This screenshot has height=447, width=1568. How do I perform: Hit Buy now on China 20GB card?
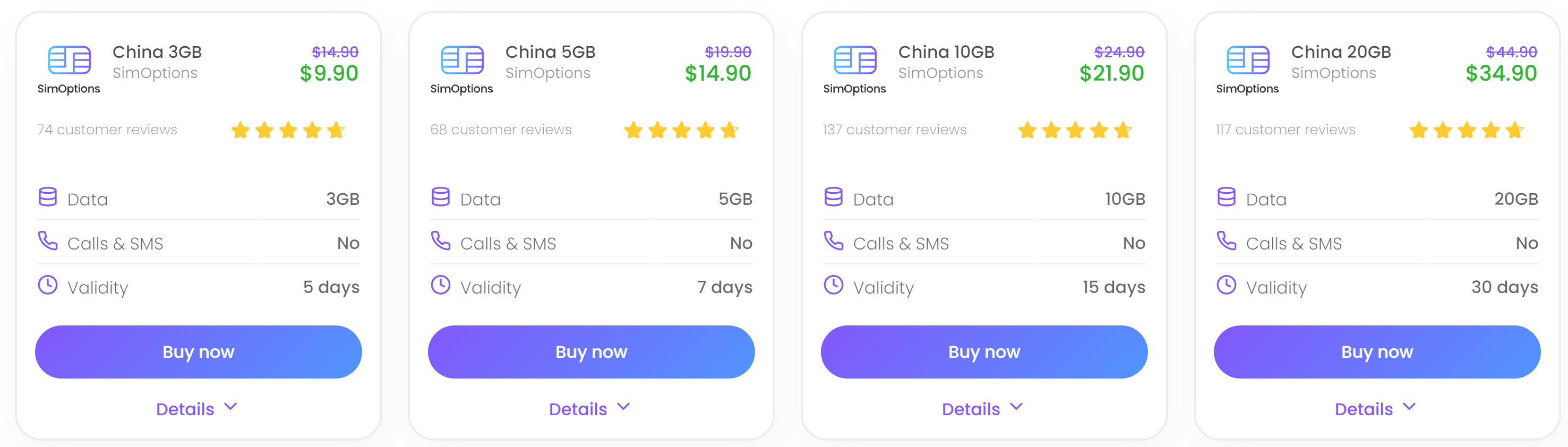(1377, 351)
